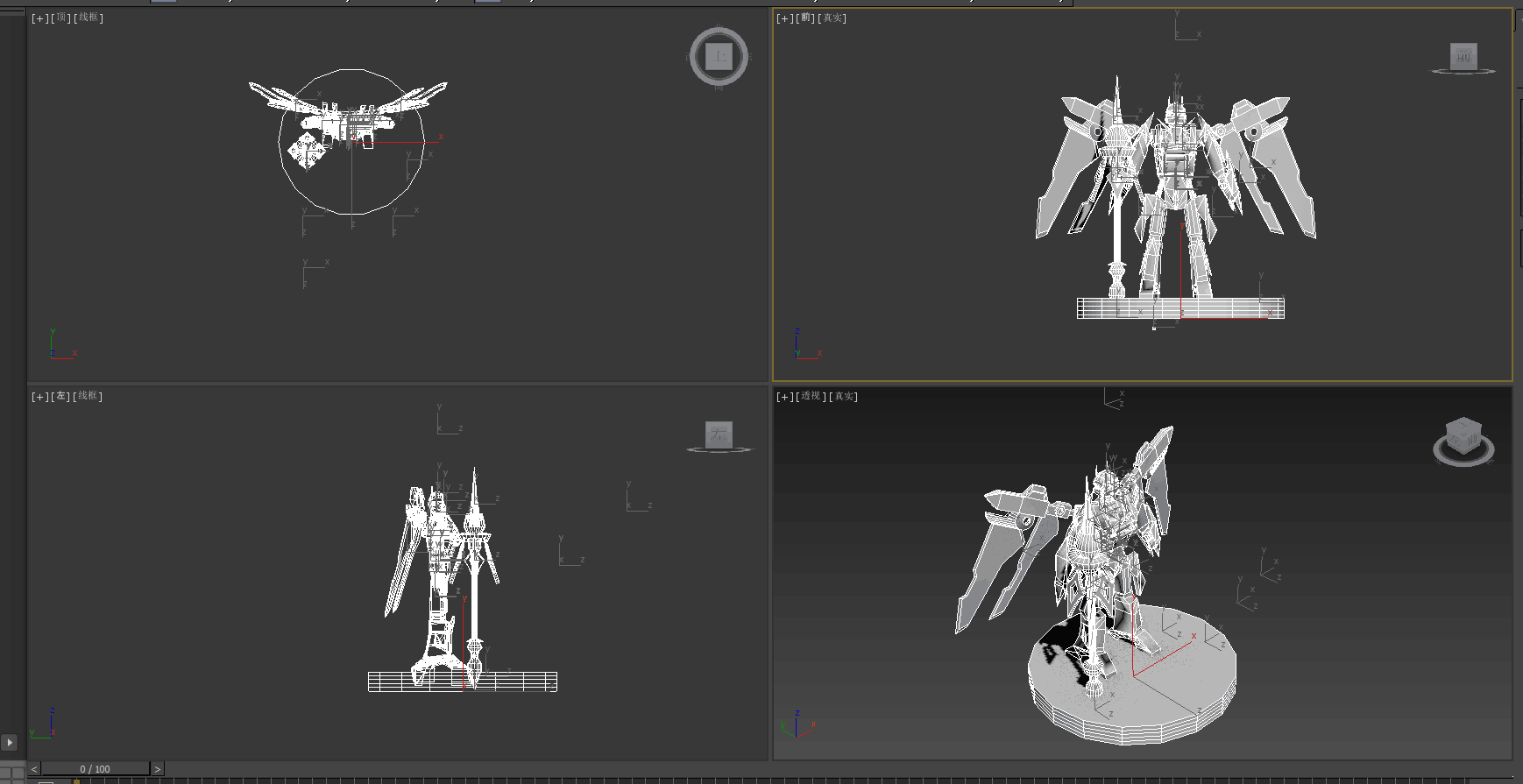Open the [+] menu of the Perspective viewport
1523x784 pixels.
tap(784, 397)
